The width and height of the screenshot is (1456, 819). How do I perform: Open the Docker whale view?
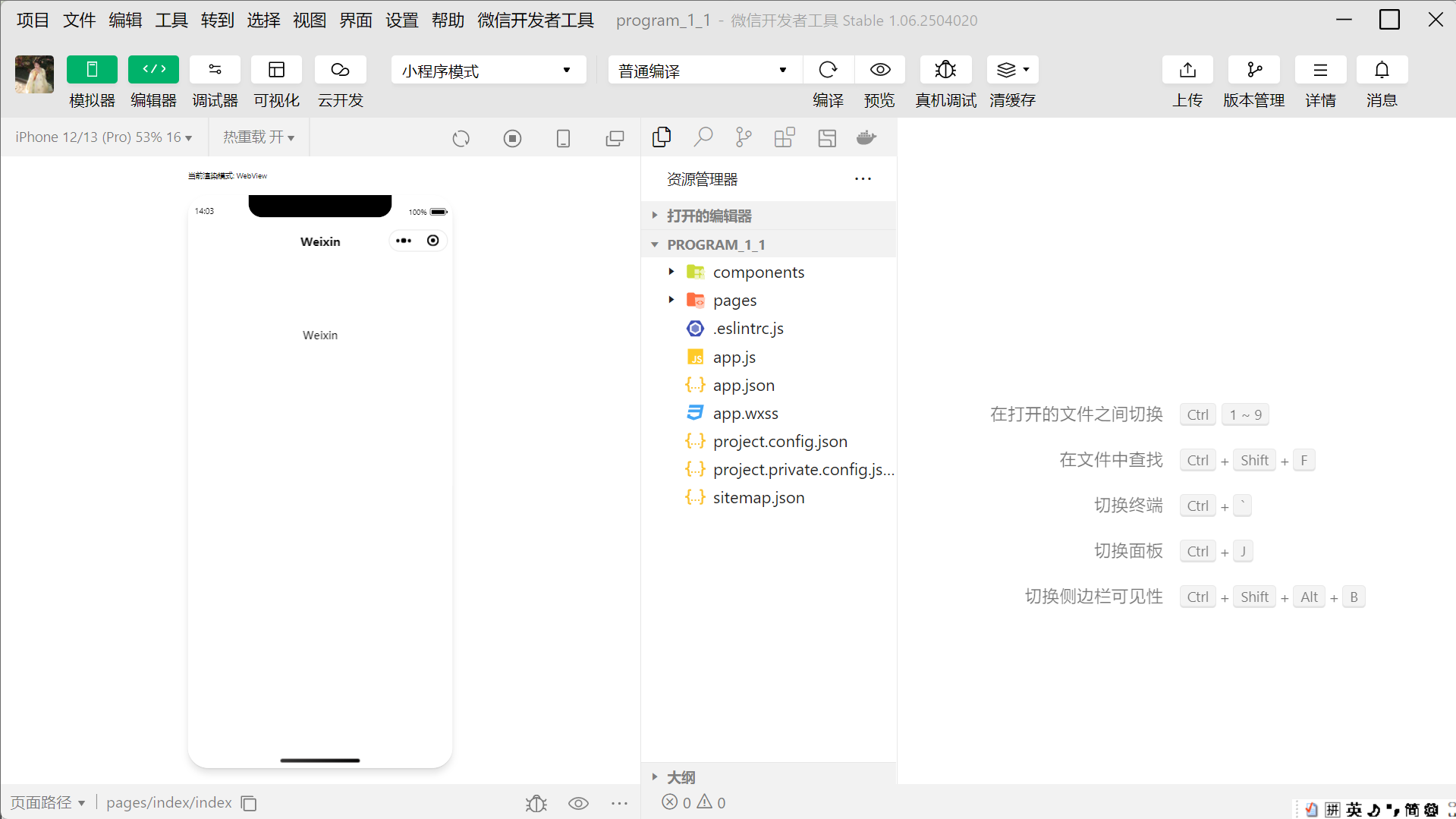tap(866, 137)
